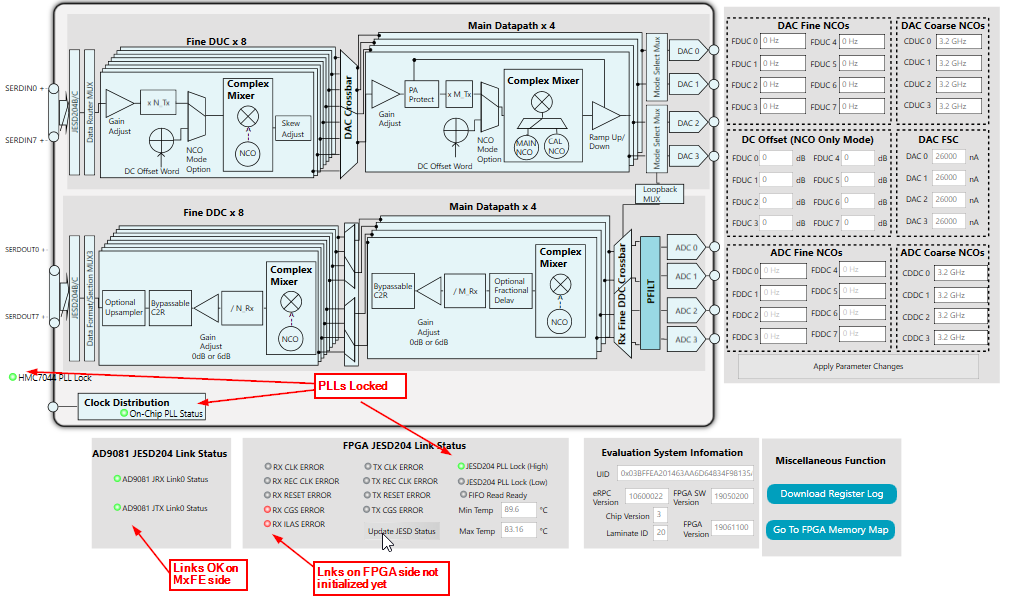The image size is (1013, 611).
Task: Click the On-Chip PLL Status indicator
Action: [124, 413]
